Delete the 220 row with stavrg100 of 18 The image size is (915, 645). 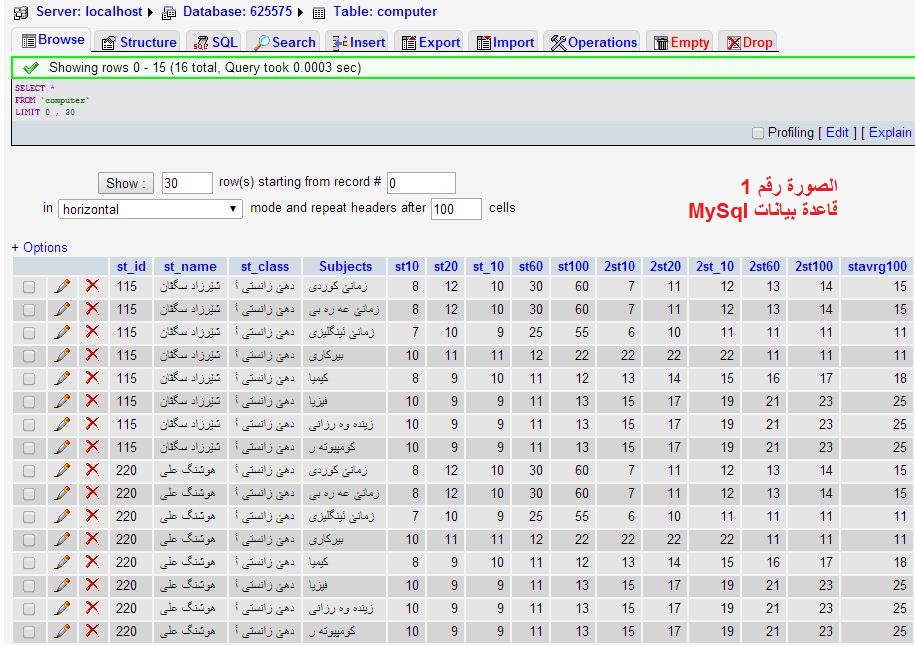92,562
